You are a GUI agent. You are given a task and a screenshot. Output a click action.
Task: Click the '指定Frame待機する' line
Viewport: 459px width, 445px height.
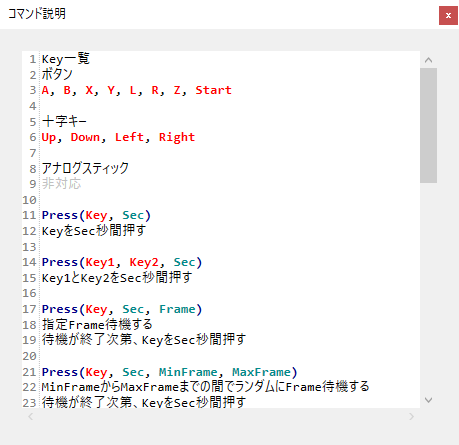pos(97,325)
